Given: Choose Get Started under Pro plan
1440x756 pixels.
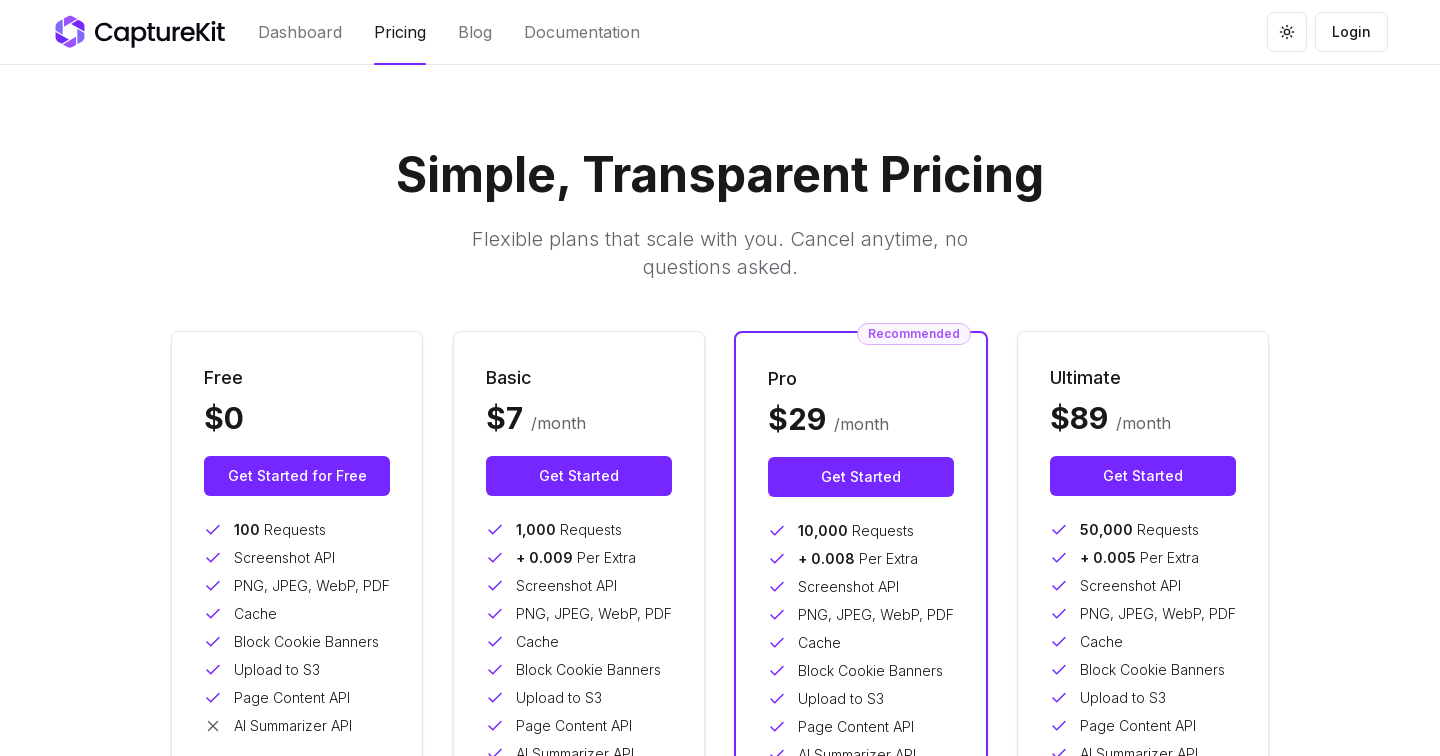Looking at the screenshot, I should (861, 477).
